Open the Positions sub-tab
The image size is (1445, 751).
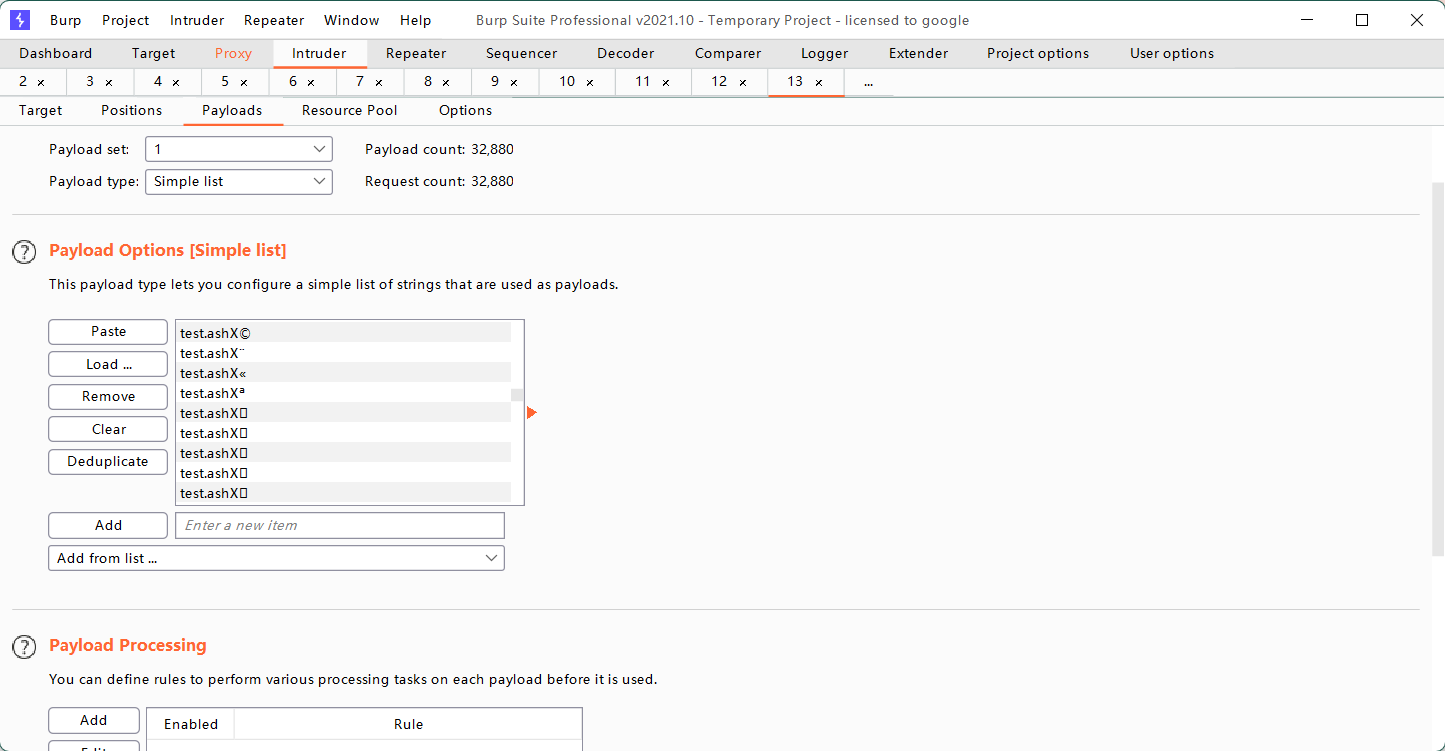coord(131,111)
